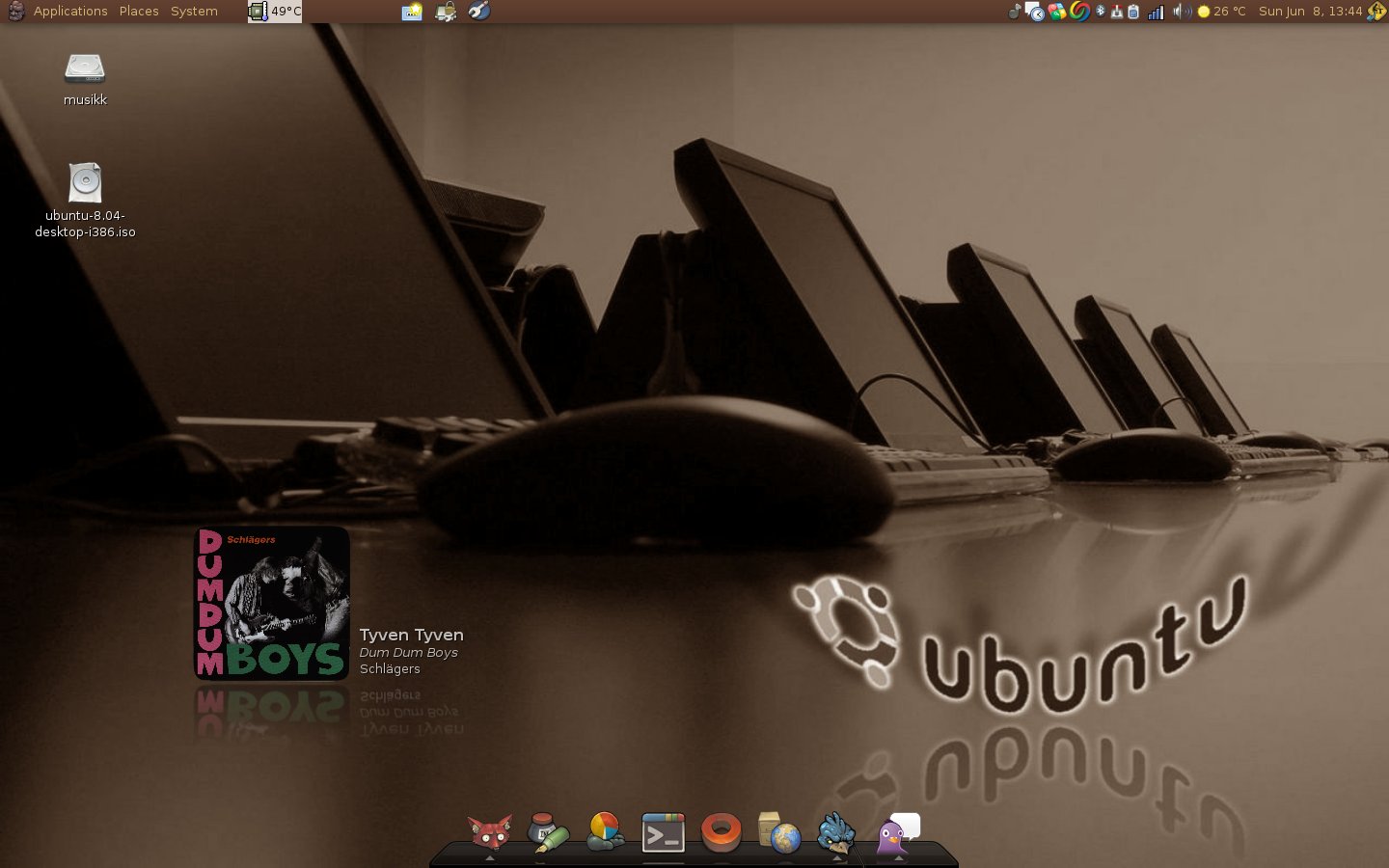Select the musikk drive icon on desktop
The image size is (1389, 868).
[x=85, y=79]
